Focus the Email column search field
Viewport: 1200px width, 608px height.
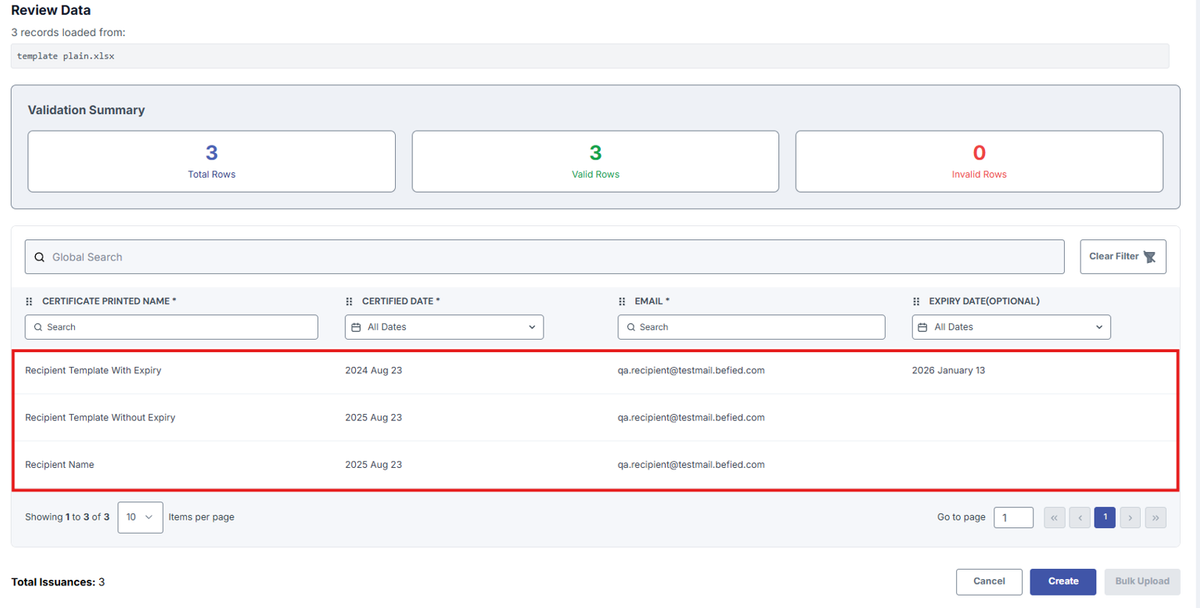(x=751, y=327)
